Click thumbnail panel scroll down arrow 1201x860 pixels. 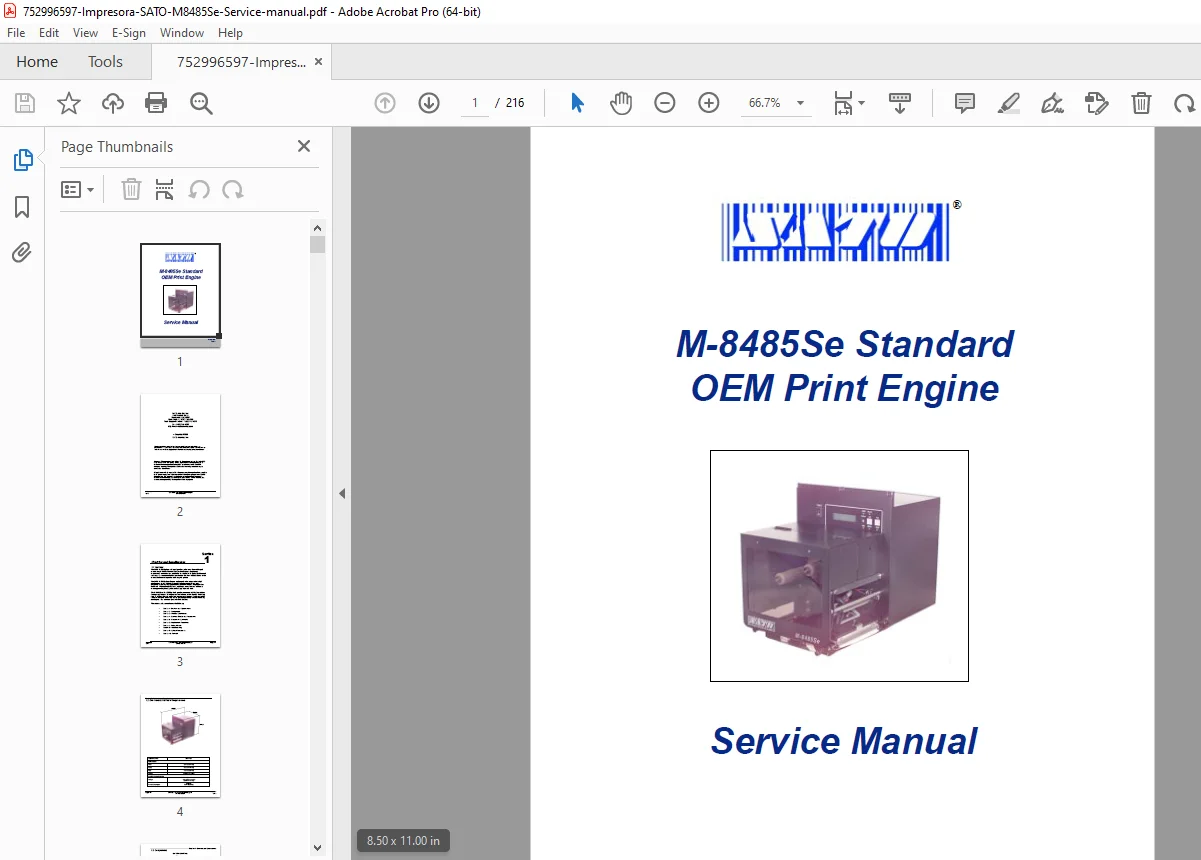(318, 848)
